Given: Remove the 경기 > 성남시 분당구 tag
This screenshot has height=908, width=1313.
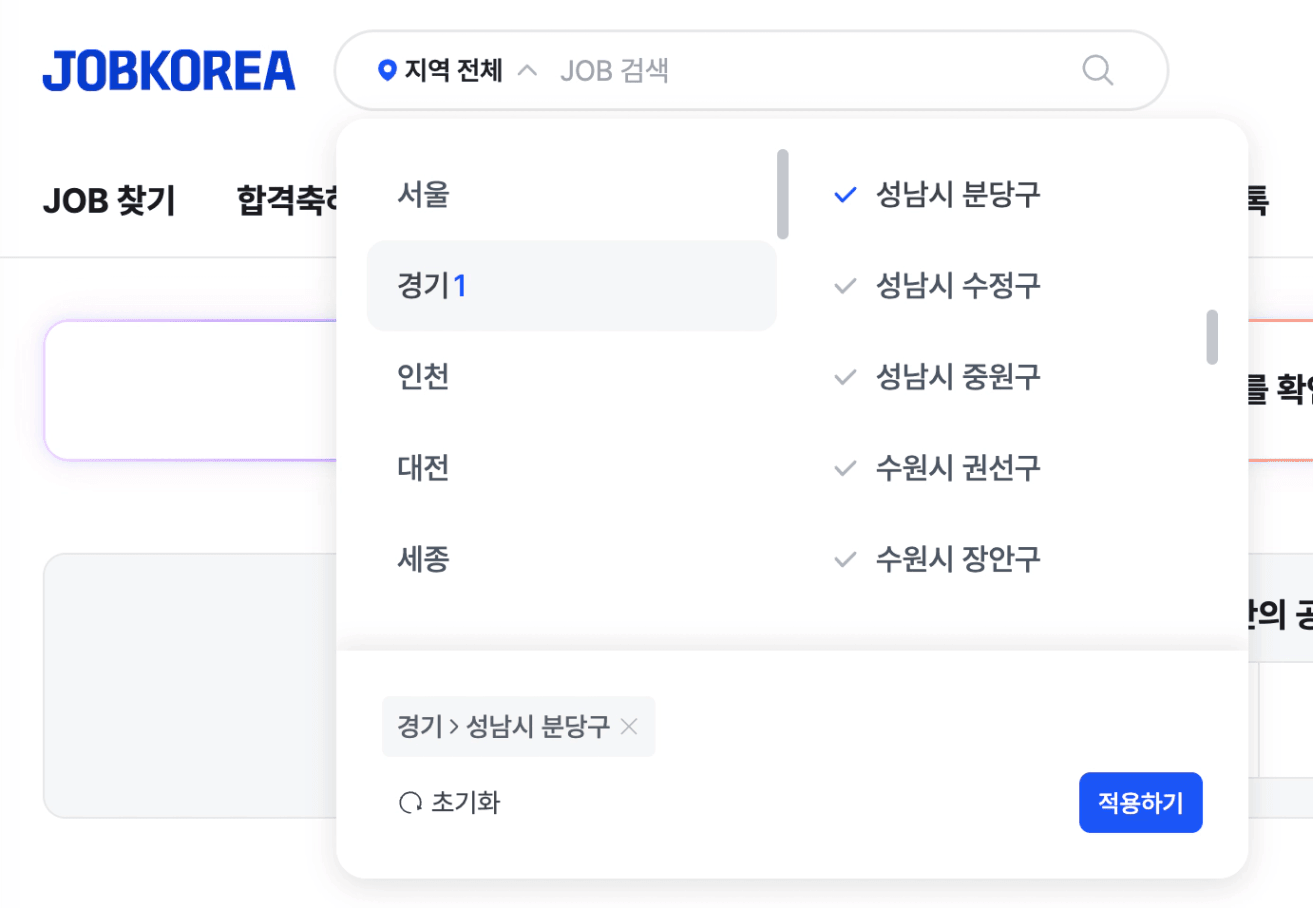Looking at the screenshot, I should point(629,727).
